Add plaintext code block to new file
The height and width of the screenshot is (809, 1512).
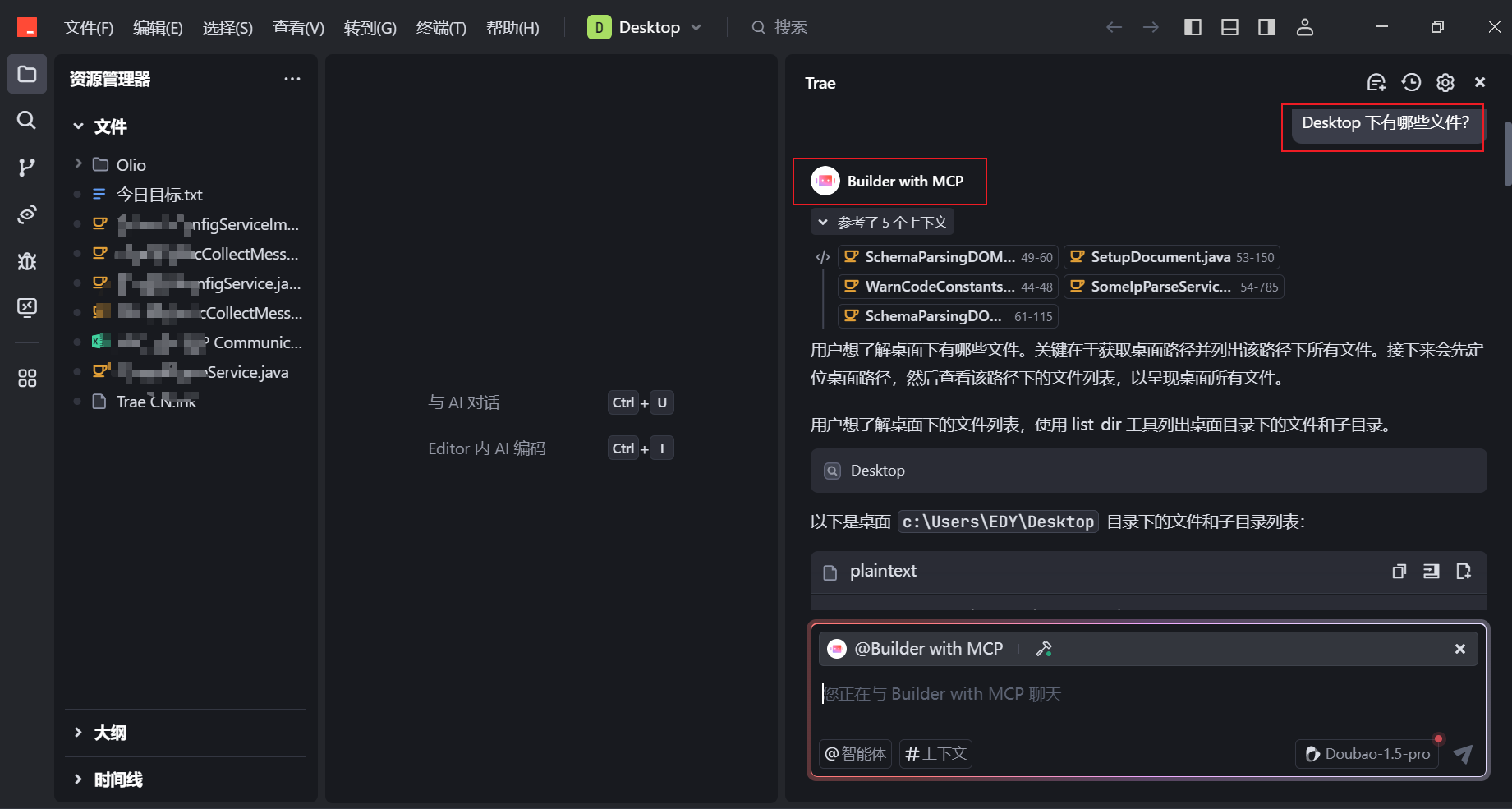(1464, 571)
